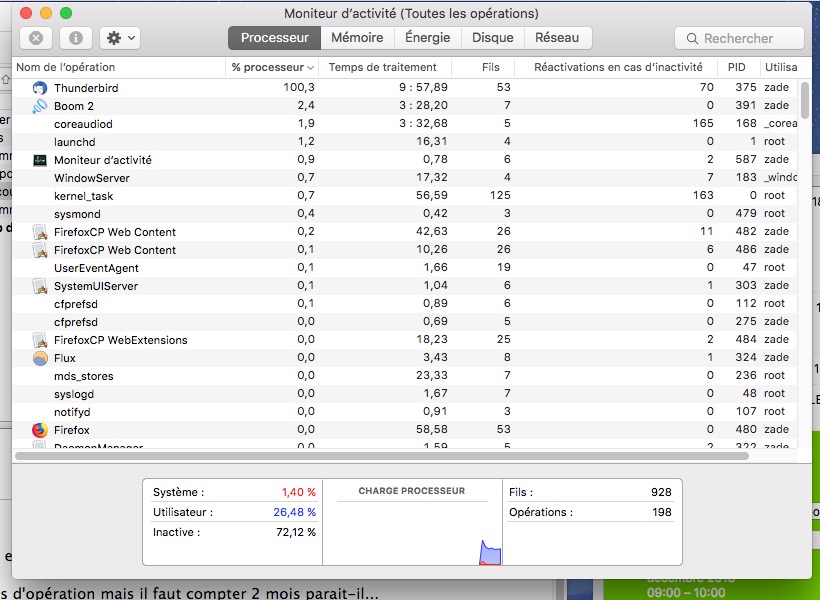The width and height of the screenshot is (820, 600).
Task: Click the quit process (X) toolbar button
Action: [x=36, y=38]
